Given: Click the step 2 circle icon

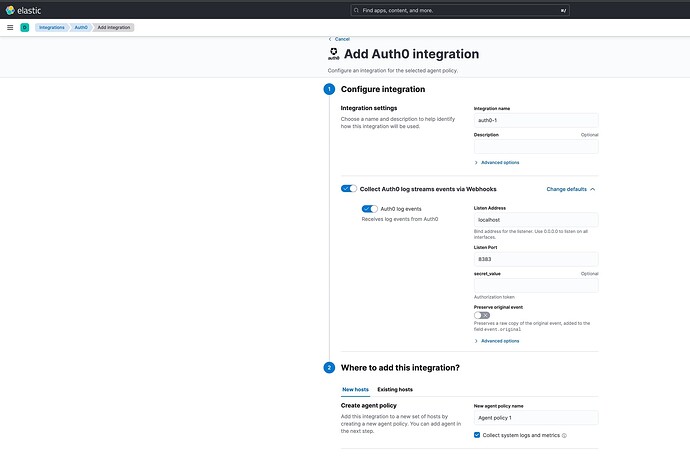Looking at the screenshot, I should point(329,367).
